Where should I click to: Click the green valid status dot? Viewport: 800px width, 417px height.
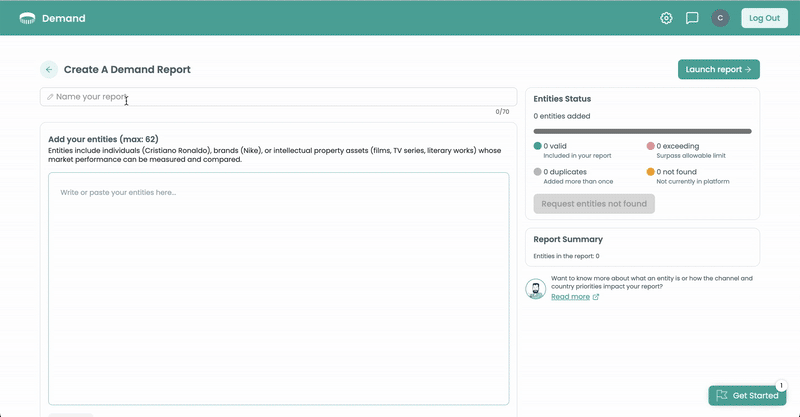[x=537, y=146]
